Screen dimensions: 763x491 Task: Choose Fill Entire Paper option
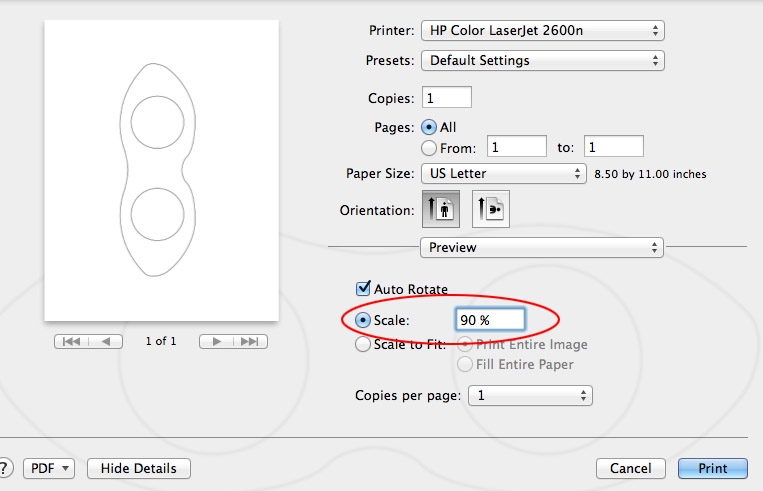pos(465,364)
